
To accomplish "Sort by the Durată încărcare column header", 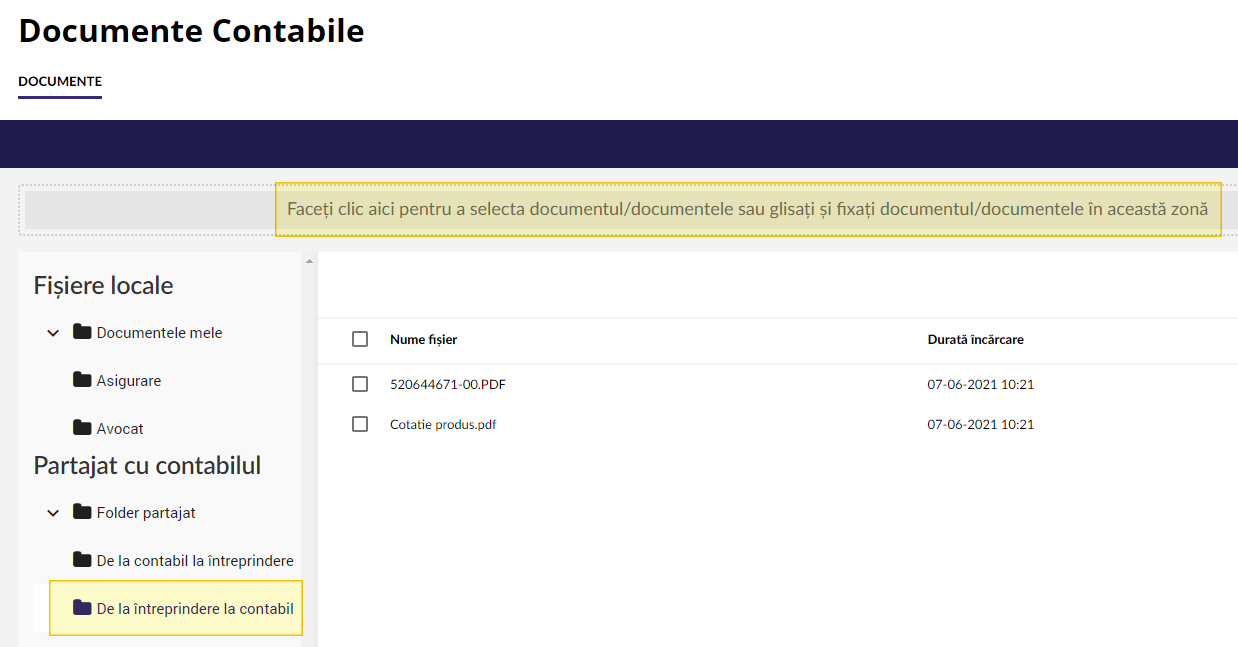I will (x=976, y=340).
